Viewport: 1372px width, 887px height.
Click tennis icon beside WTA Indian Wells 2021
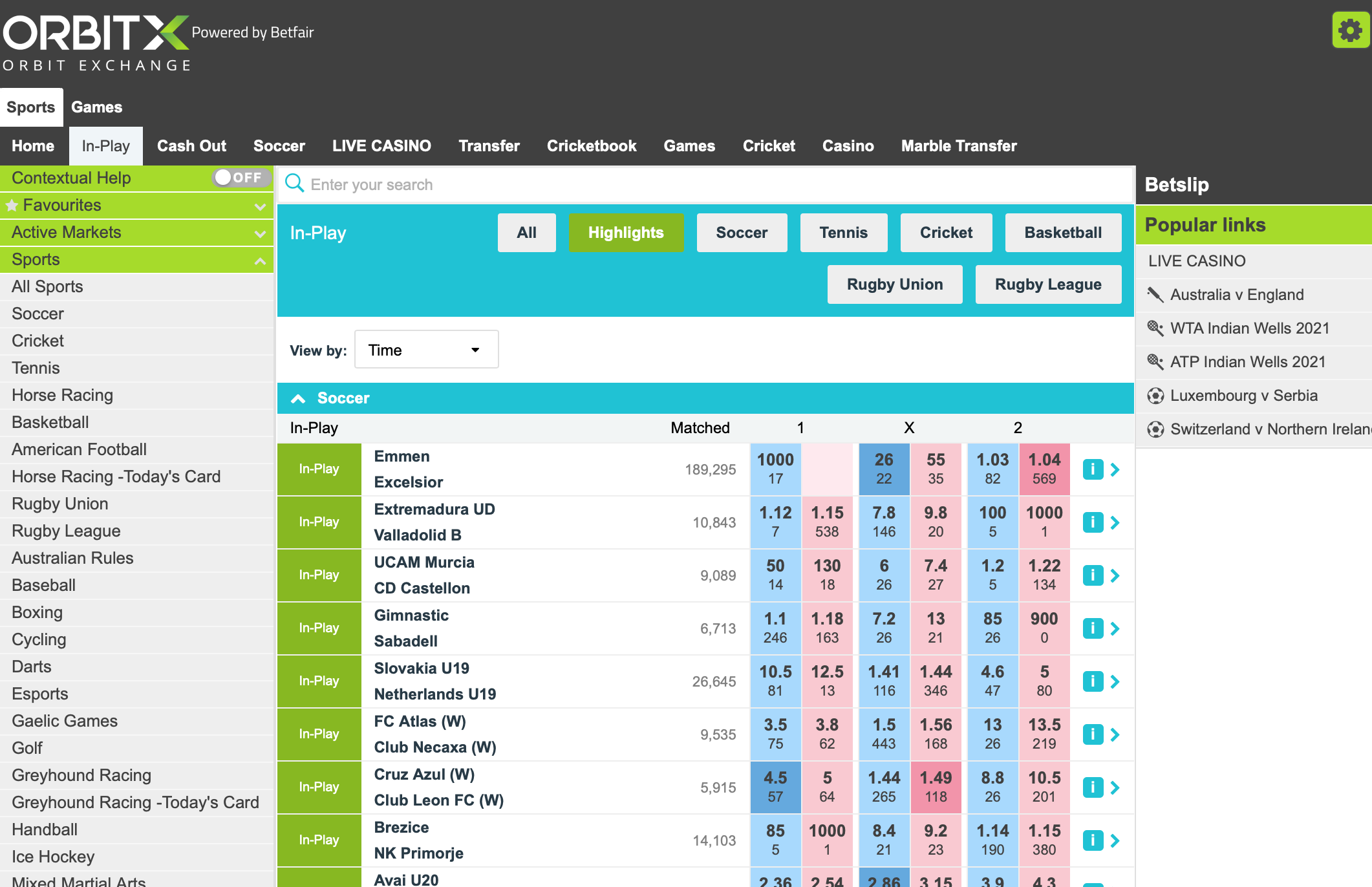coord(1155,328)
